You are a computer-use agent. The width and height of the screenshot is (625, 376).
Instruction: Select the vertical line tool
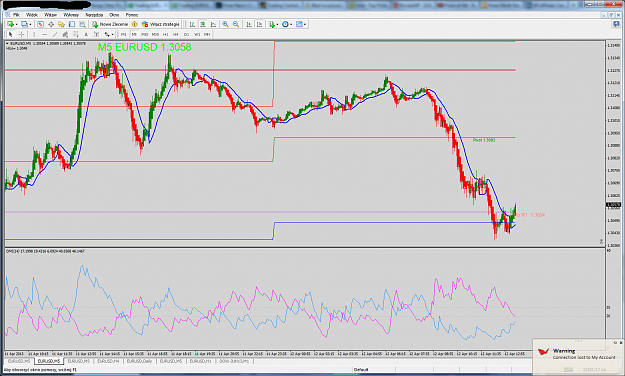[x=34, y=34]
